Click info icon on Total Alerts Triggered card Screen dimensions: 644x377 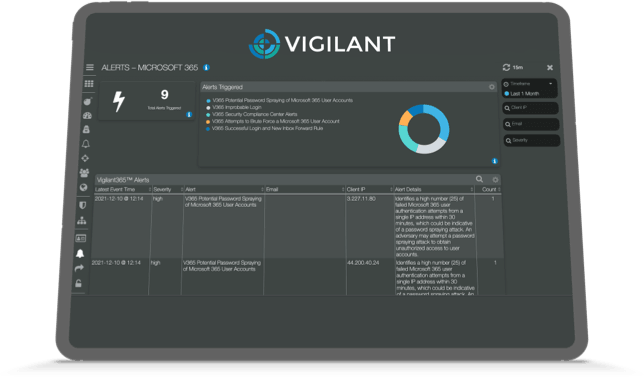pyautogui.click(x=189, y=115)
